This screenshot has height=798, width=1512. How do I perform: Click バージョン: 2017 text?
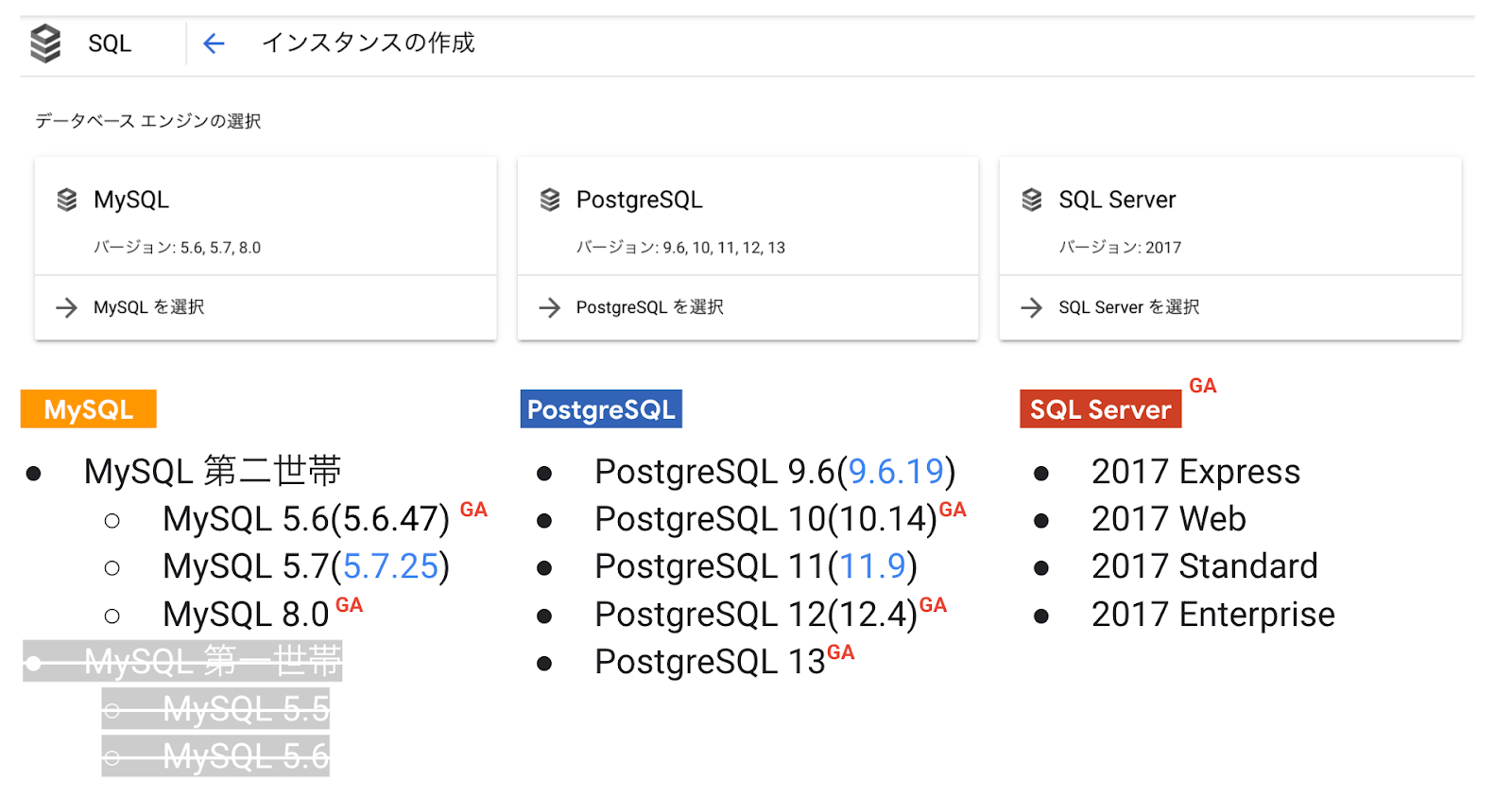(1120, 248)
